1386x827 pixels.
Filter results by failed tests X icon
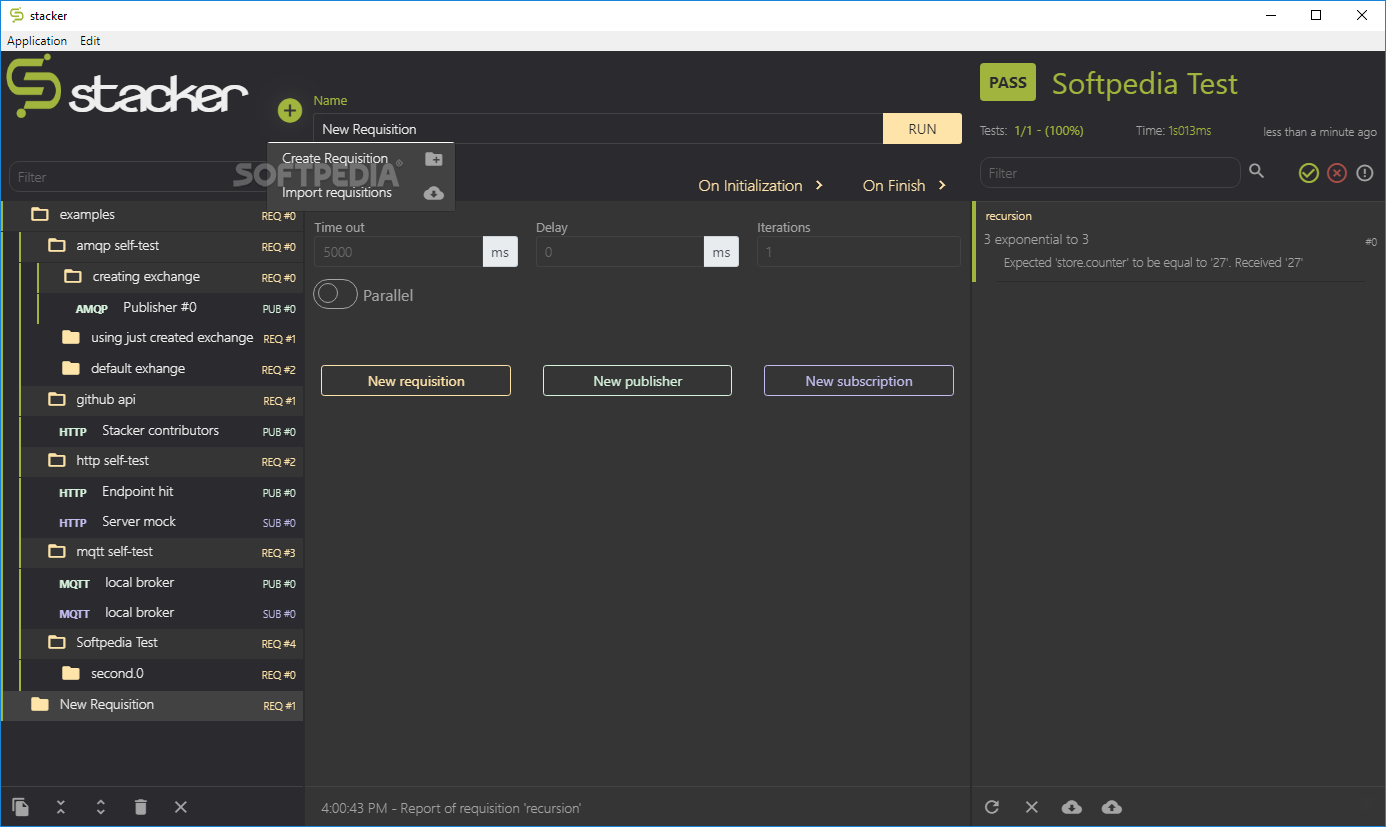(1337, 173)
